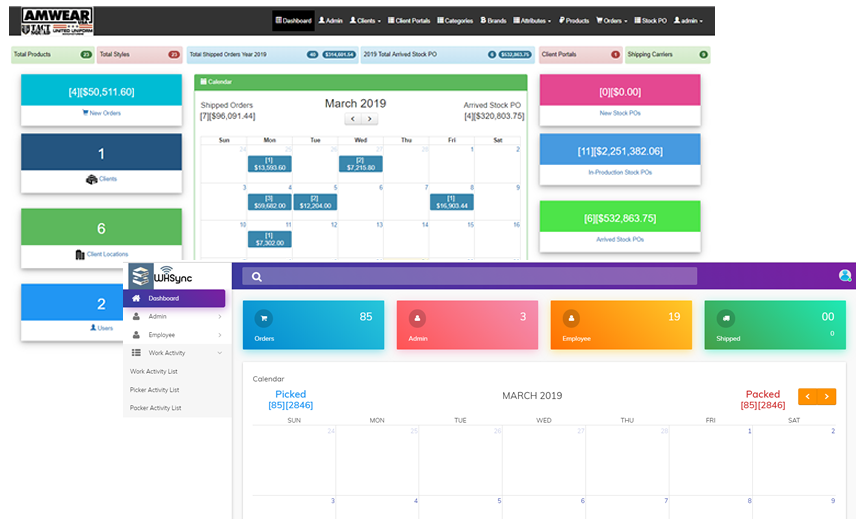Click the pink [0][$0.00] card
The image size is (856, 519).
click(x=620, y=90)
